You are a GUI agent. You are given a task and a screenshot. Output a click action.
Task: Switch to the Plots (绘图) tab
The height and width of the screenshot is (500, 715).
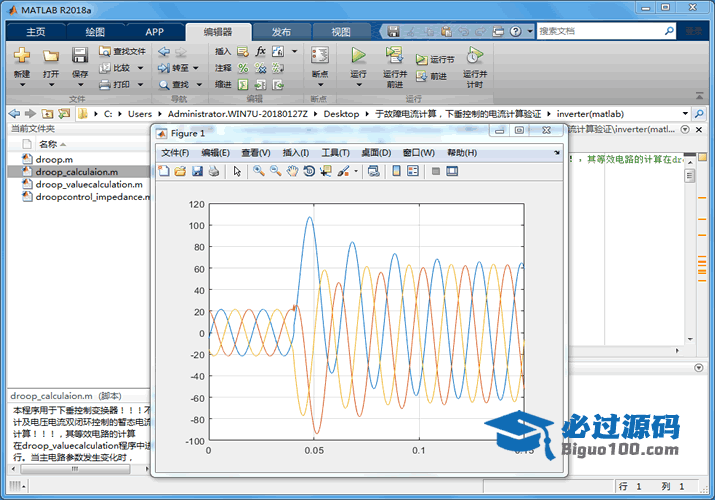[x=95, y=32]
